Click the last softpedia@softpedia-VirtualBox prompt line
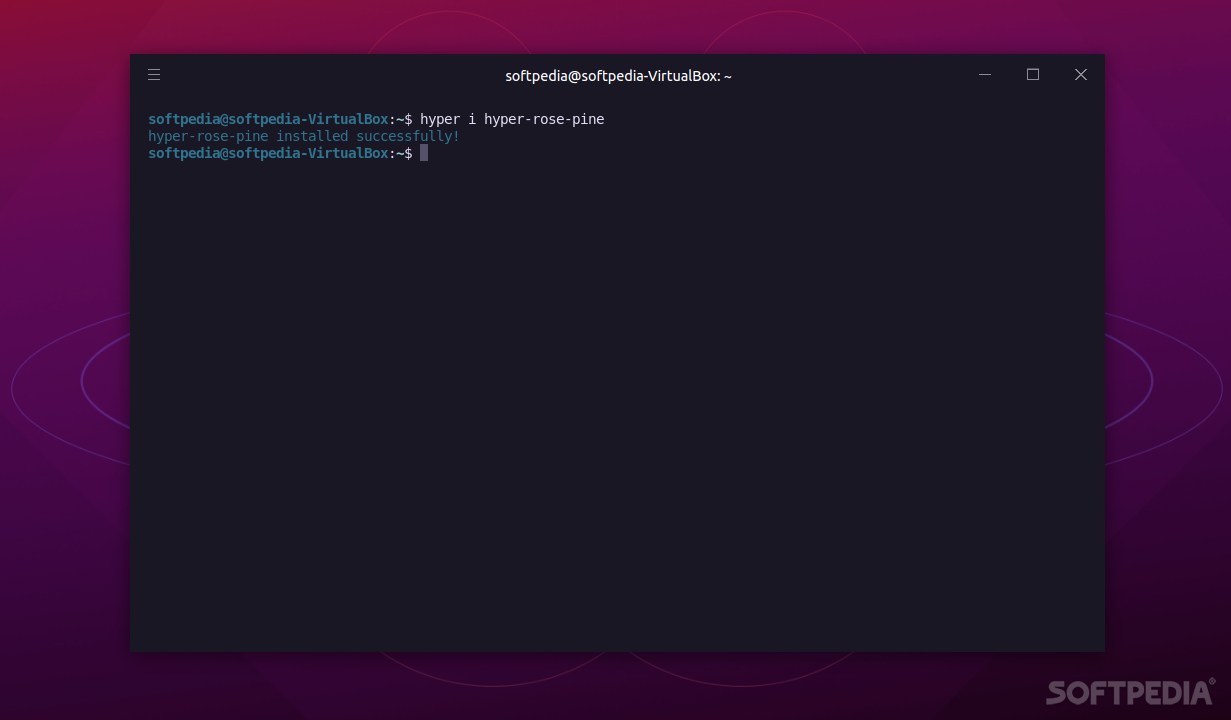This screenshot has width=1231, height=720. (280, 153)
